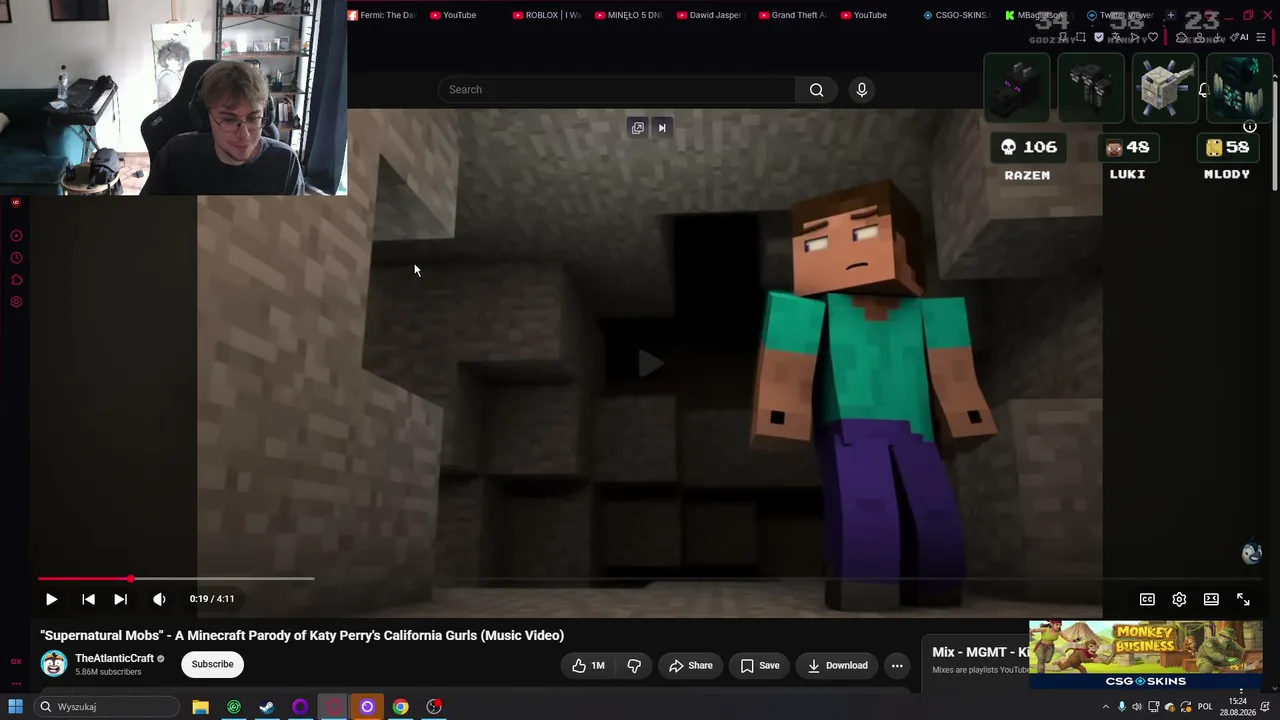
Task: Skip to the previous video
Action: pyautogui.click(x=88, y=599)
